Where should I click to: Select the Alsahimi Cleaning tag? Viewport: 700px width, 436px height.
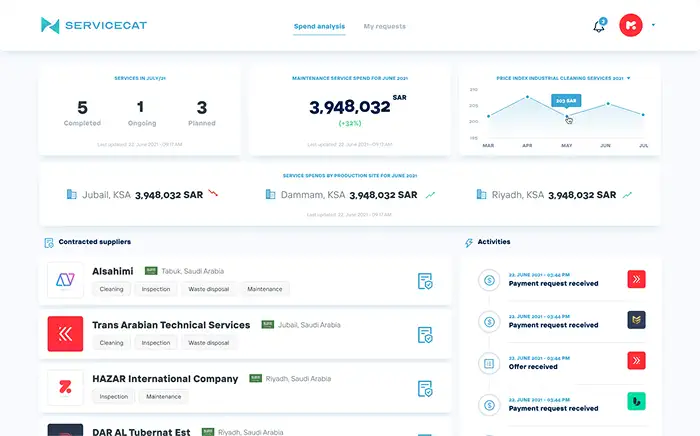click(112, 289)
